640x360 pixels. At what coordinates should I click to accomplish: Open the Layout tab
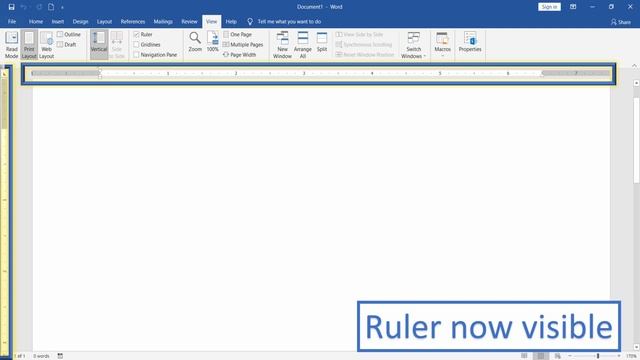pyautogui.click(x=104, y=22)
